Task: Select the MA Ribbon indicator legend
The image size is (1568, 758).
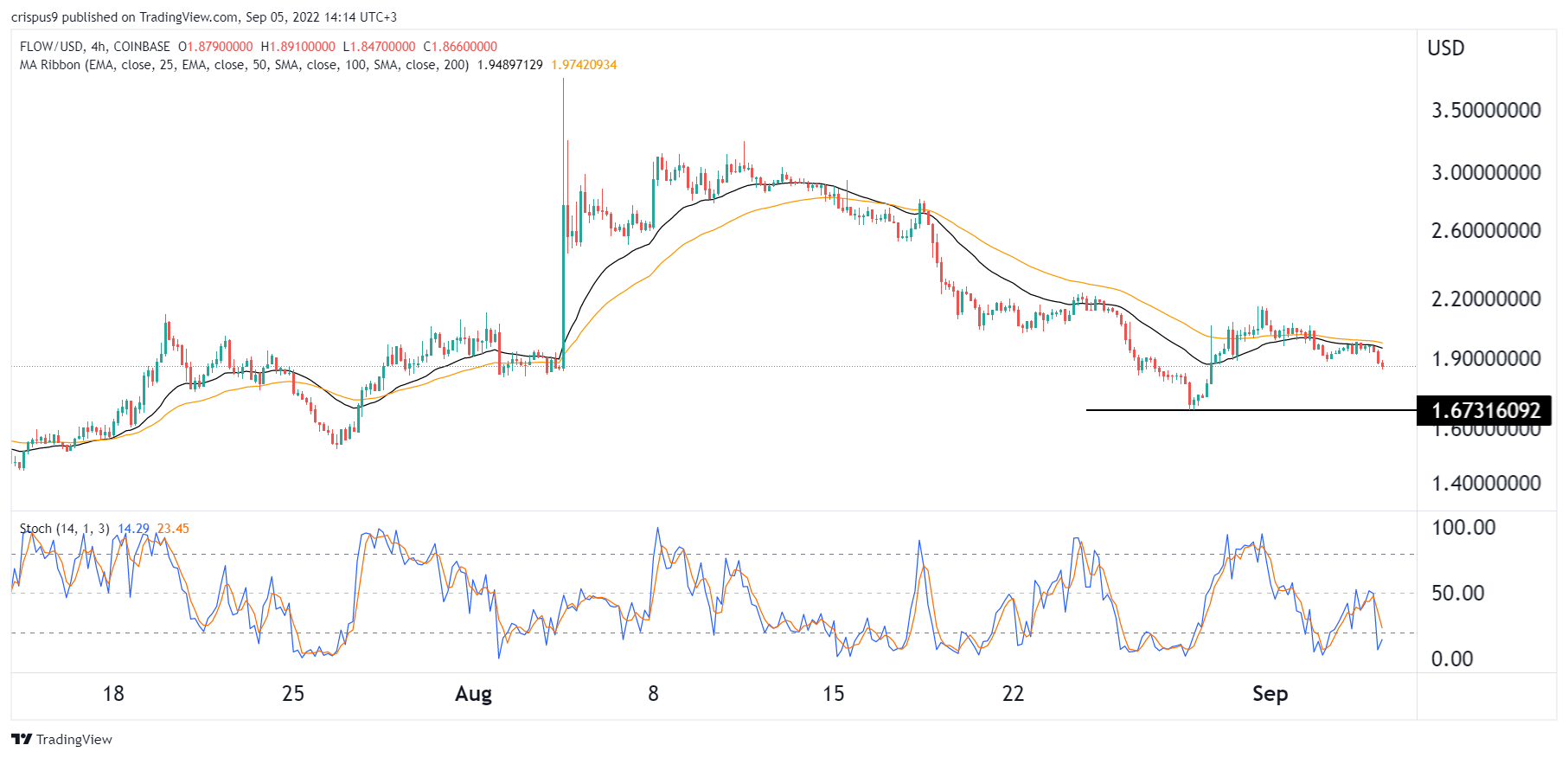Action: (245, 65)
